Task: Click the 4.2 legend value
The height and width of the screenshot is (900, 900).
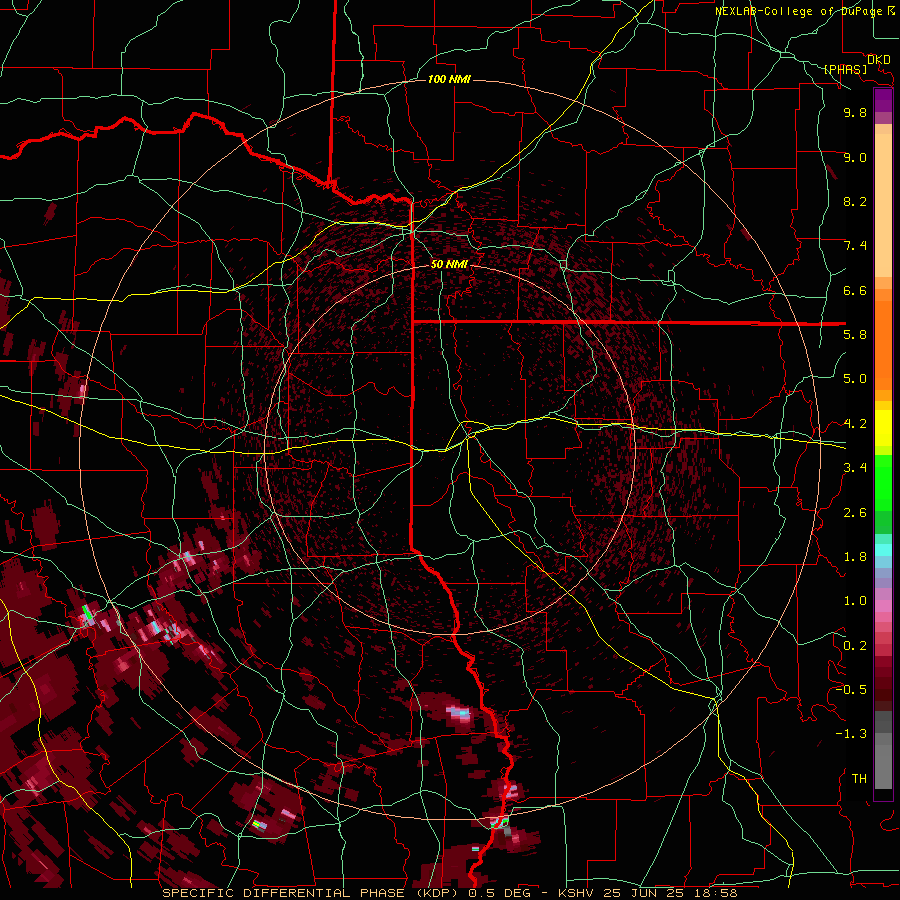Action: coord(855,424)
